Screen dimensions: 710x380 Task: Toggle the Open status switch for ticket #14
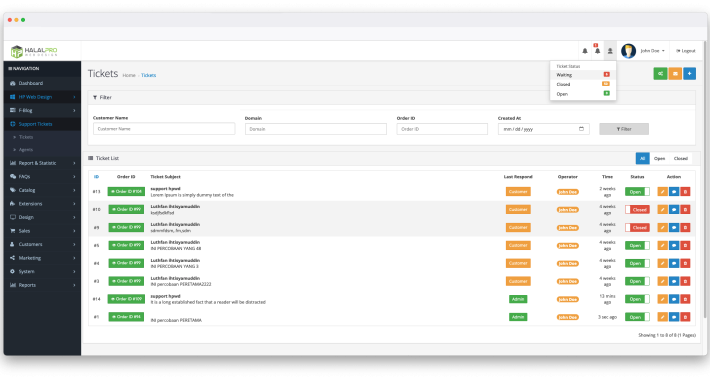[x=637, y=299]
